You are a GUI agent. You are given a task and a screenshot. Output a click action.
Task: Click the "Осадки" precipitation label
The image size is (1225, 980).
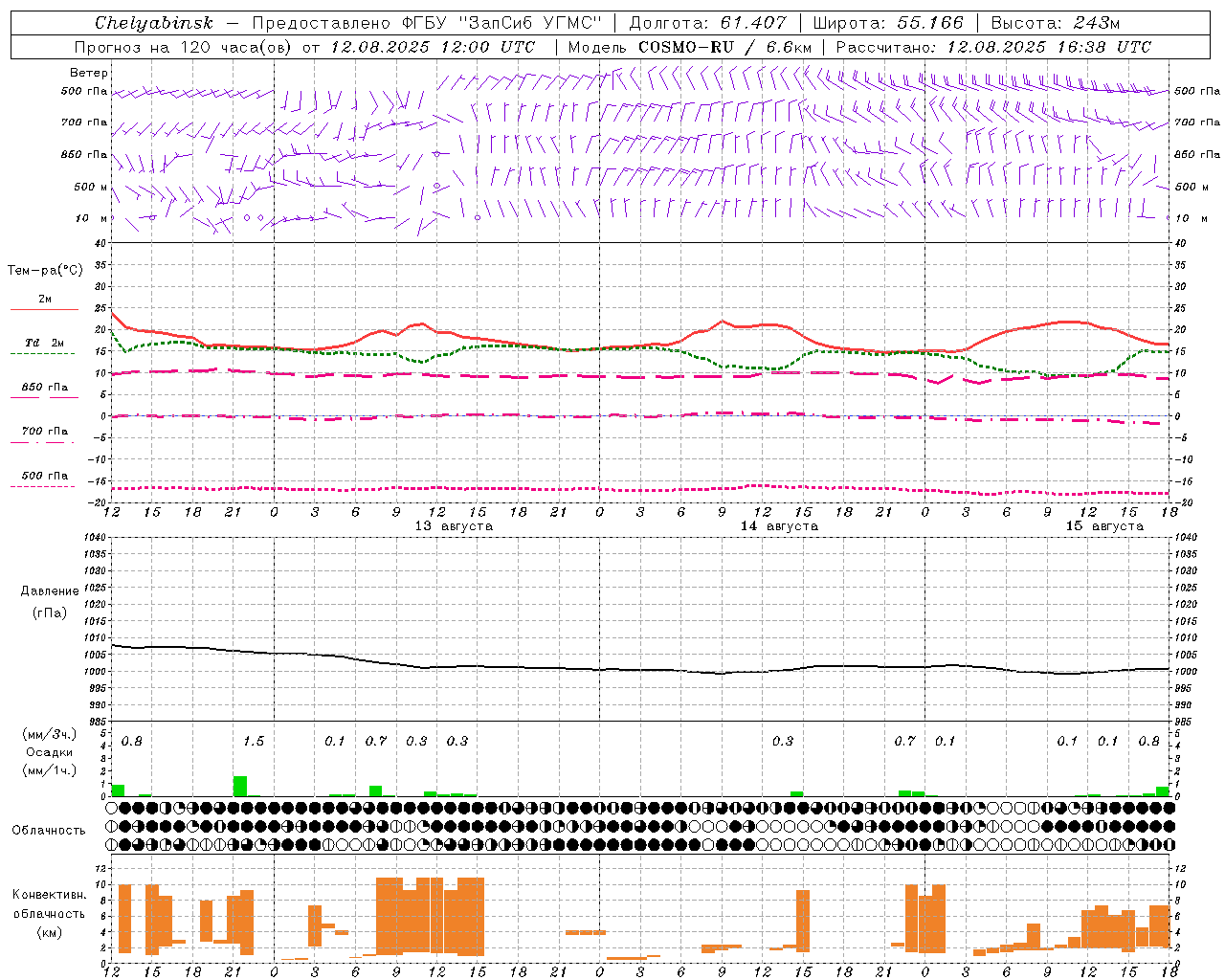(x=49, y=752)
